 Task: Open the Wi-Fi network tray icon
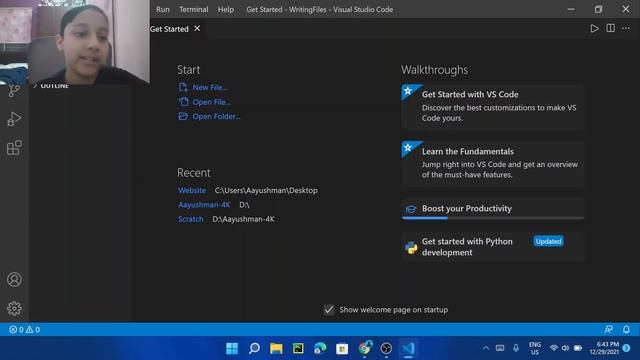pyautogui.click(x=553, y=348)
